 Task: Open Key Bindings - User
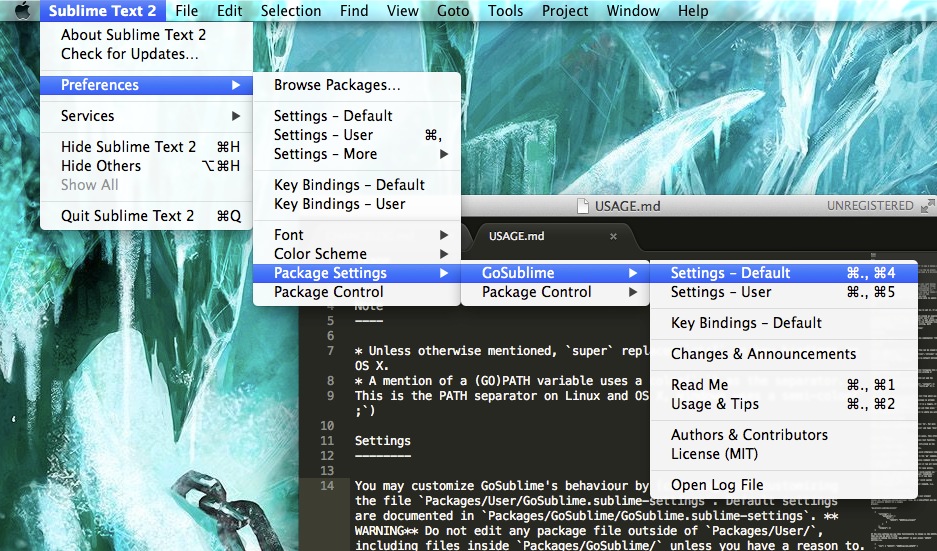tap(340, 204)
